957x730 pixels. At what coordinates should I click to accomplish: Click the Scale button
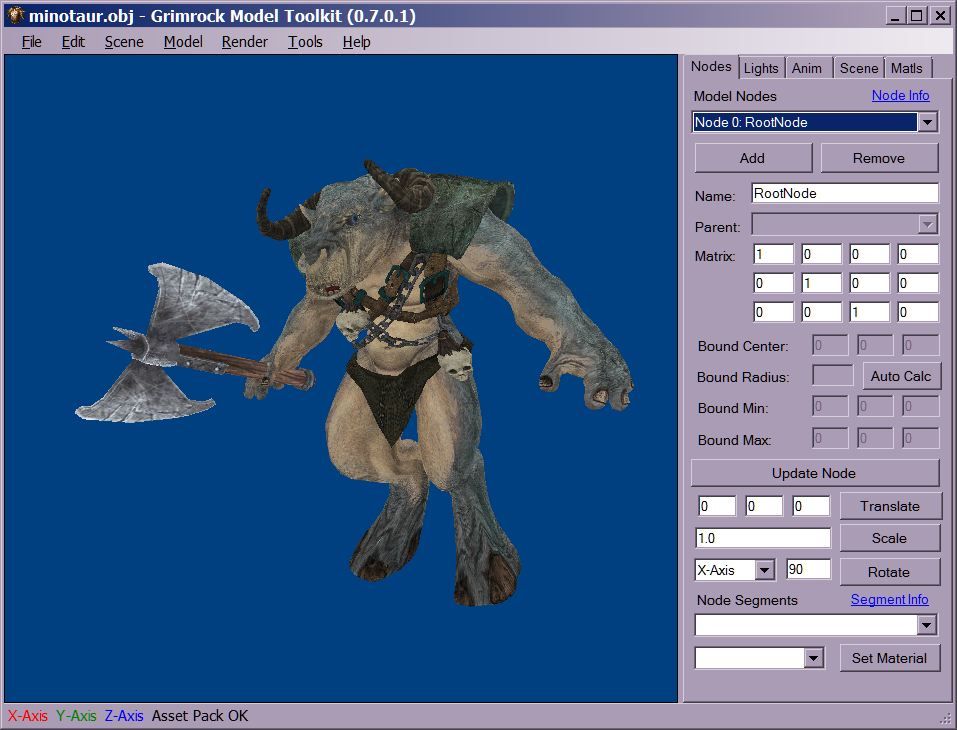890,538
